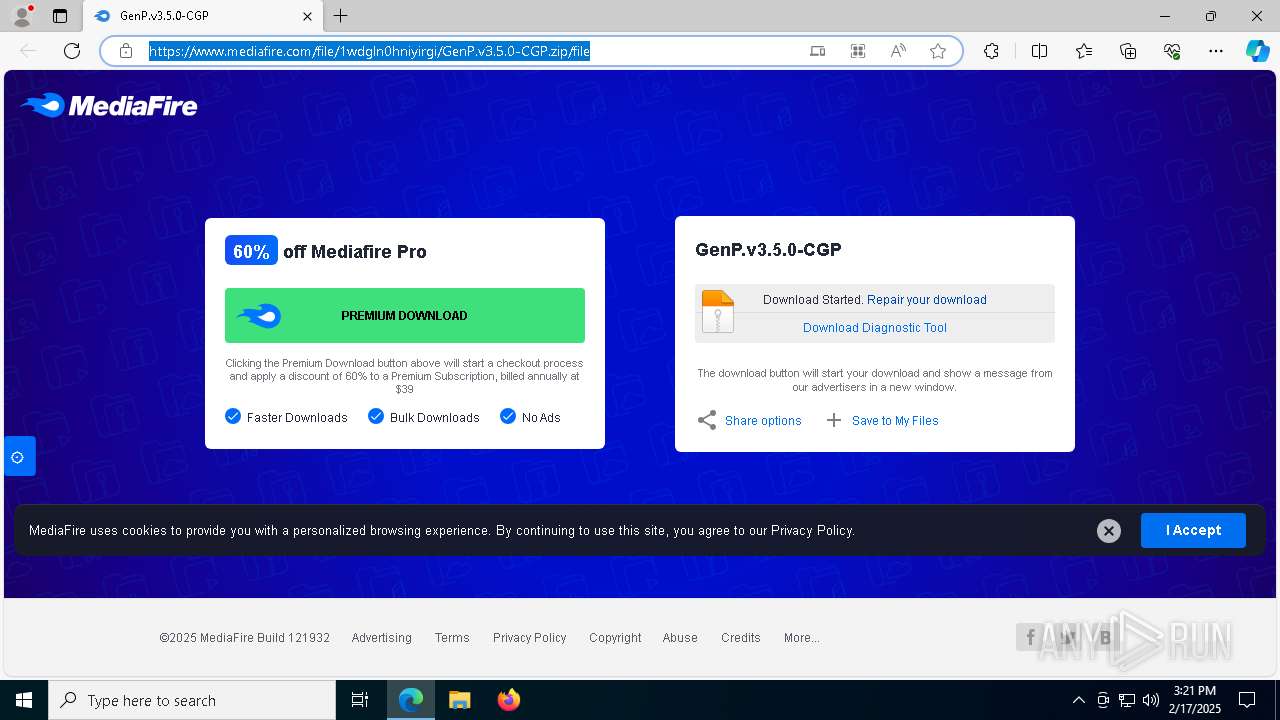
Task: Click the I Accept cookie button
Action: click(1193, 530)
